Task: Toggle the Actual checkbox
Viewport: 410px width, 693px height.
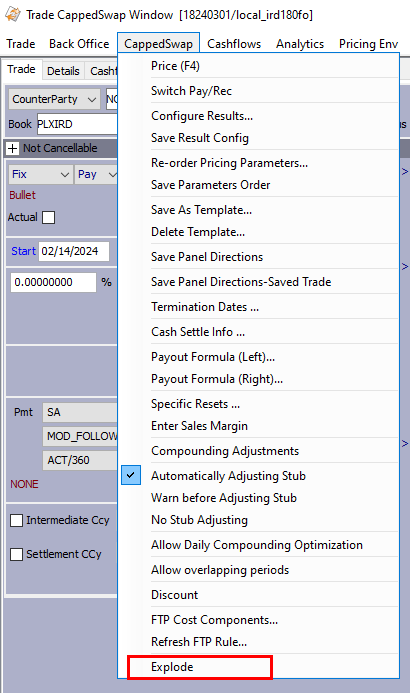Action: (49, 217)
